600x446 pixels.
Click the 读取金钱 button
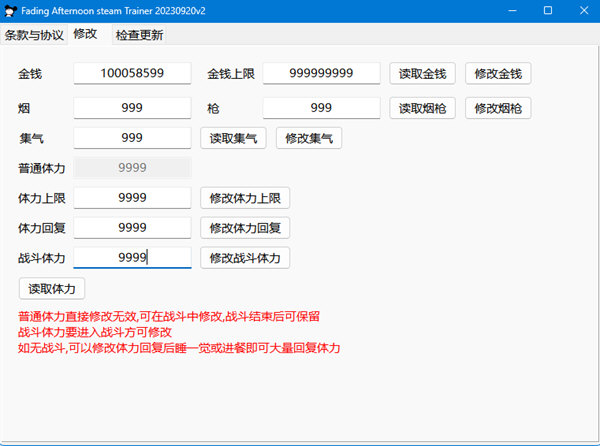422,73
